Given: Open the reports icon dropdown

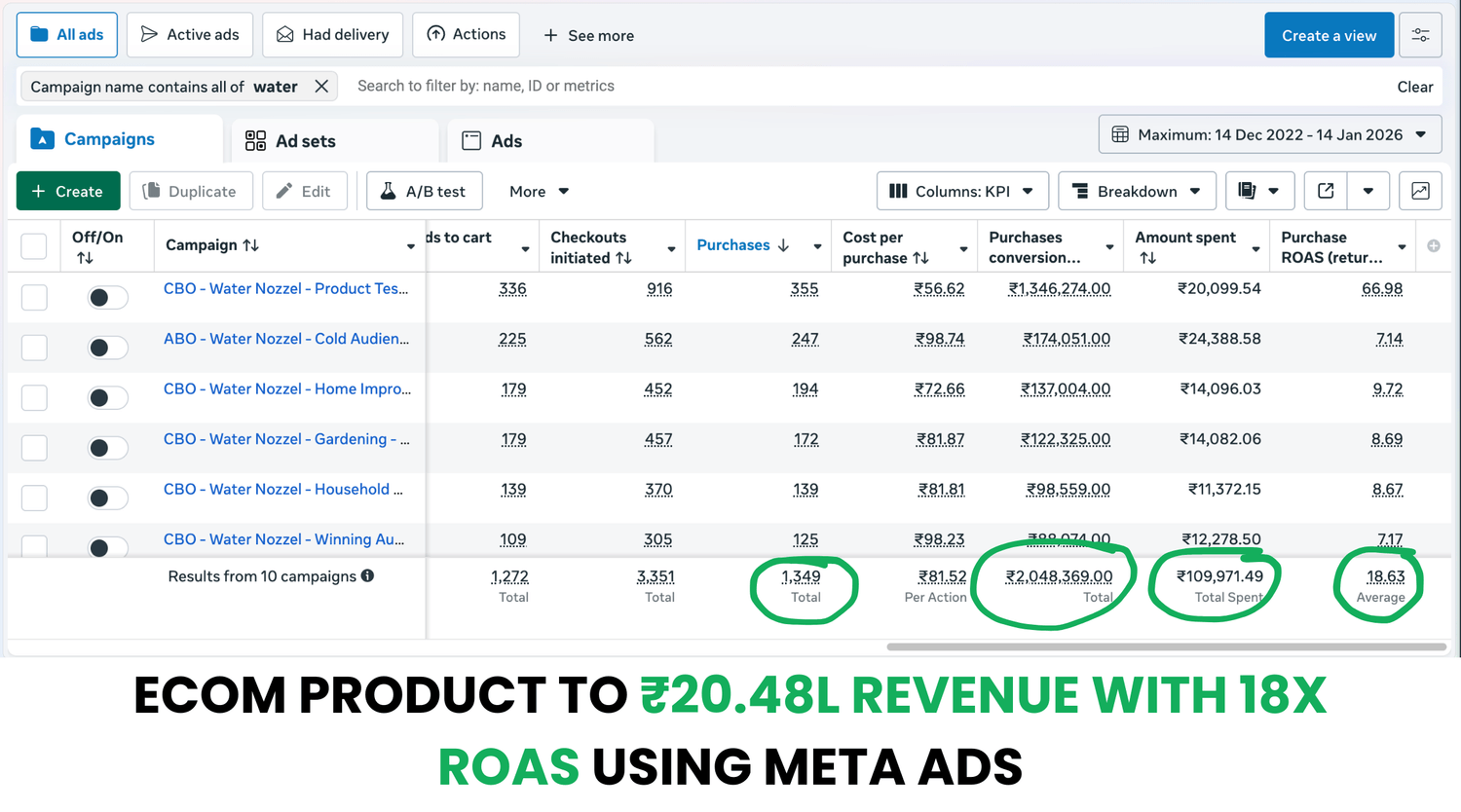Looking at the screenshot, I should (x=1258, y=191).
